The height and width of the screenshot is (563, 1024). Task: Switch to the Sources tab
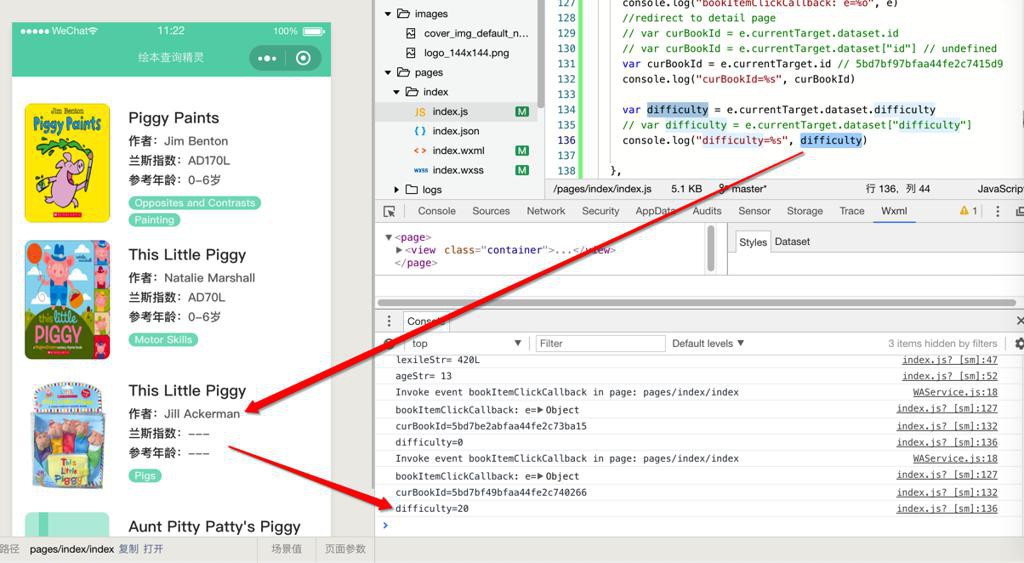(491, 211)
